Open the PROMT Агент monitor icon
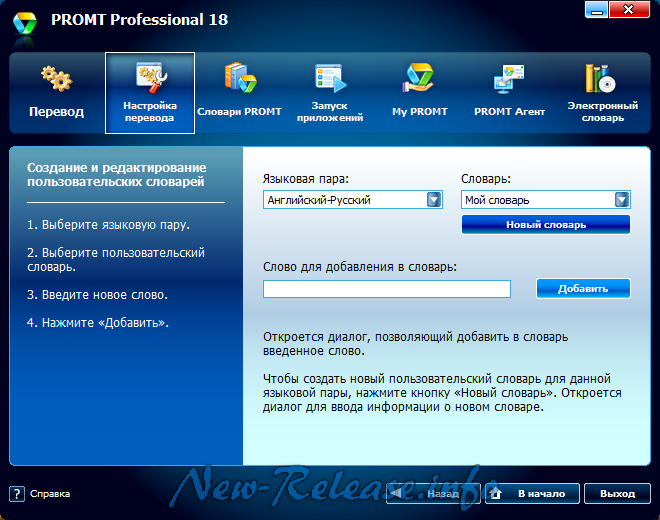 509,79
